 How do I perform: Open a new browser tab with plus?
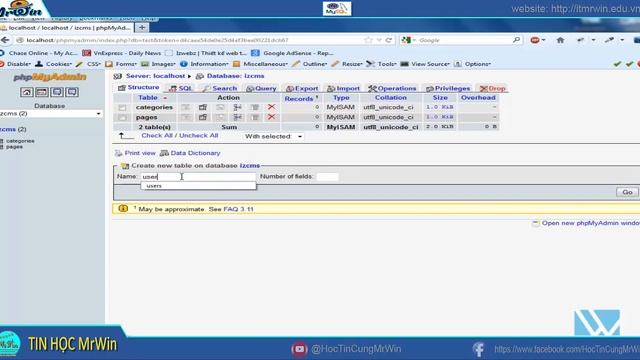pyautogui.click(x=142, y=27)
